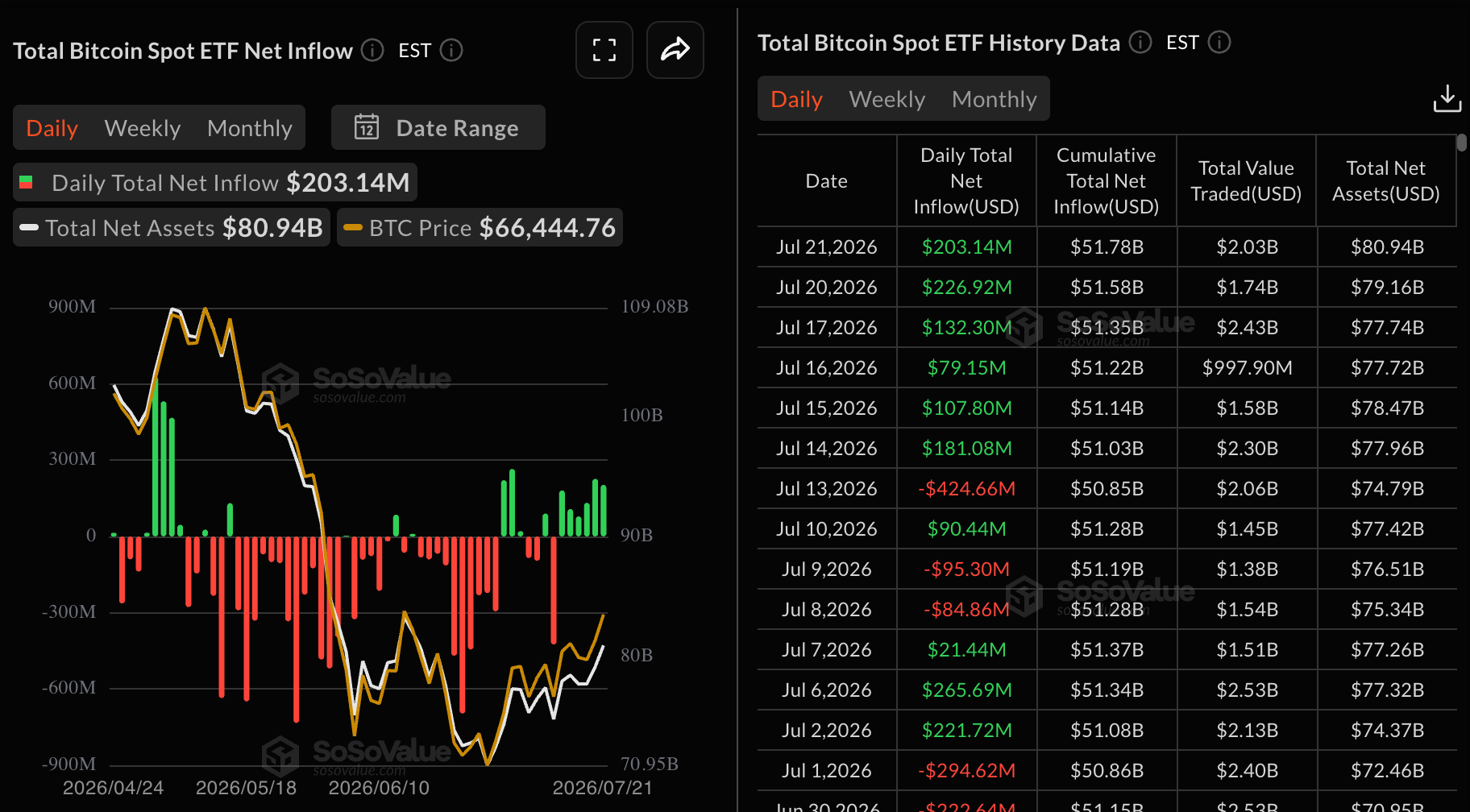Click Cumulative Total Net Inflow(USD) column header
The height and width of the screenshot is (812, 1470).
[x=1107, y=181]
